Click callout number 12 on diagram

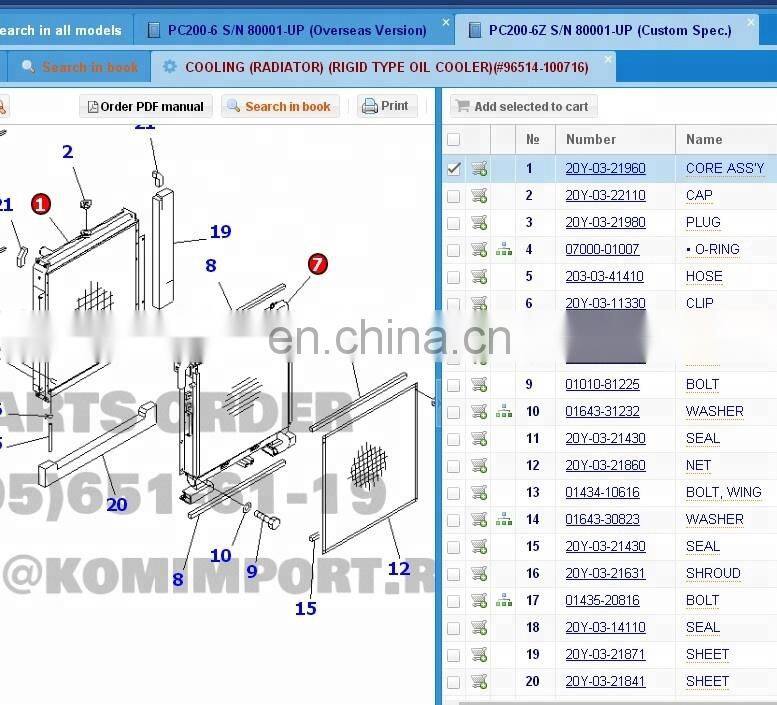click(x=399, y=569)
